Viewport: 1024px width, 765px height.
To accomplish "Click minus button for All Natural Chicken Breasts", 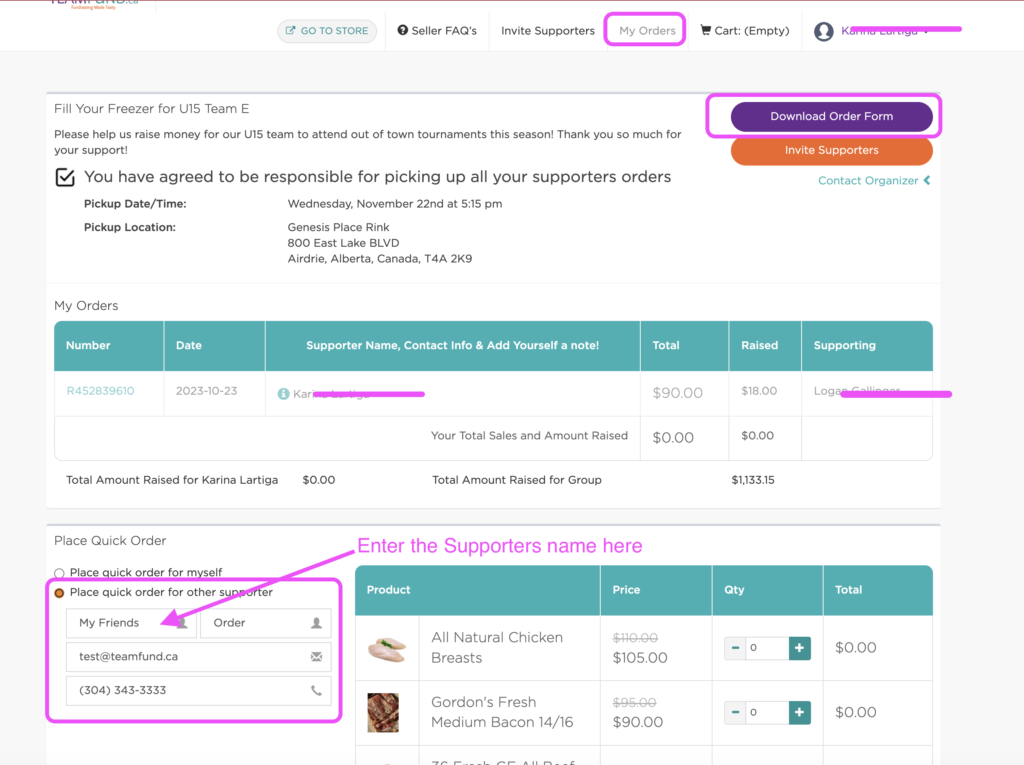I will (x=735, y=648).
